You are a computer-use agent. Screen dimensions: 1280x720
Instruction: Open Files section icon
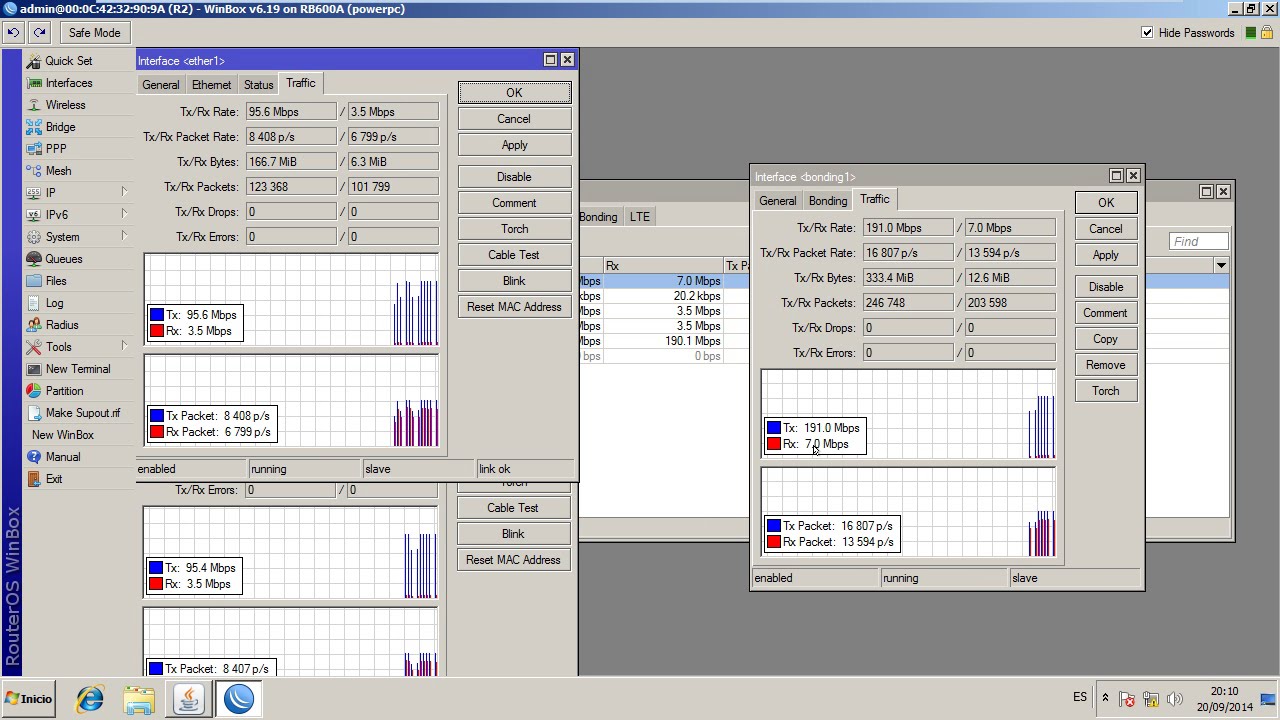tap(34, 281)
